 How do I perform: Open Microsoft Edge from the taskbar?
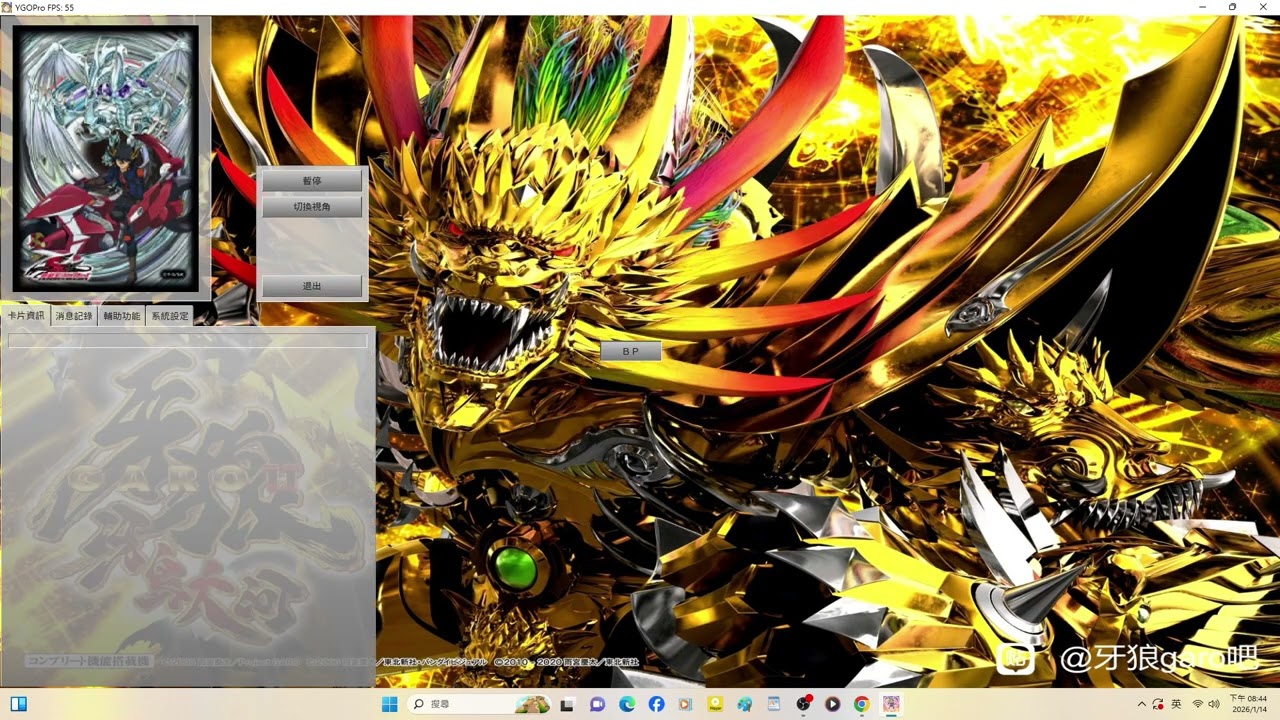tap(627, 704)
